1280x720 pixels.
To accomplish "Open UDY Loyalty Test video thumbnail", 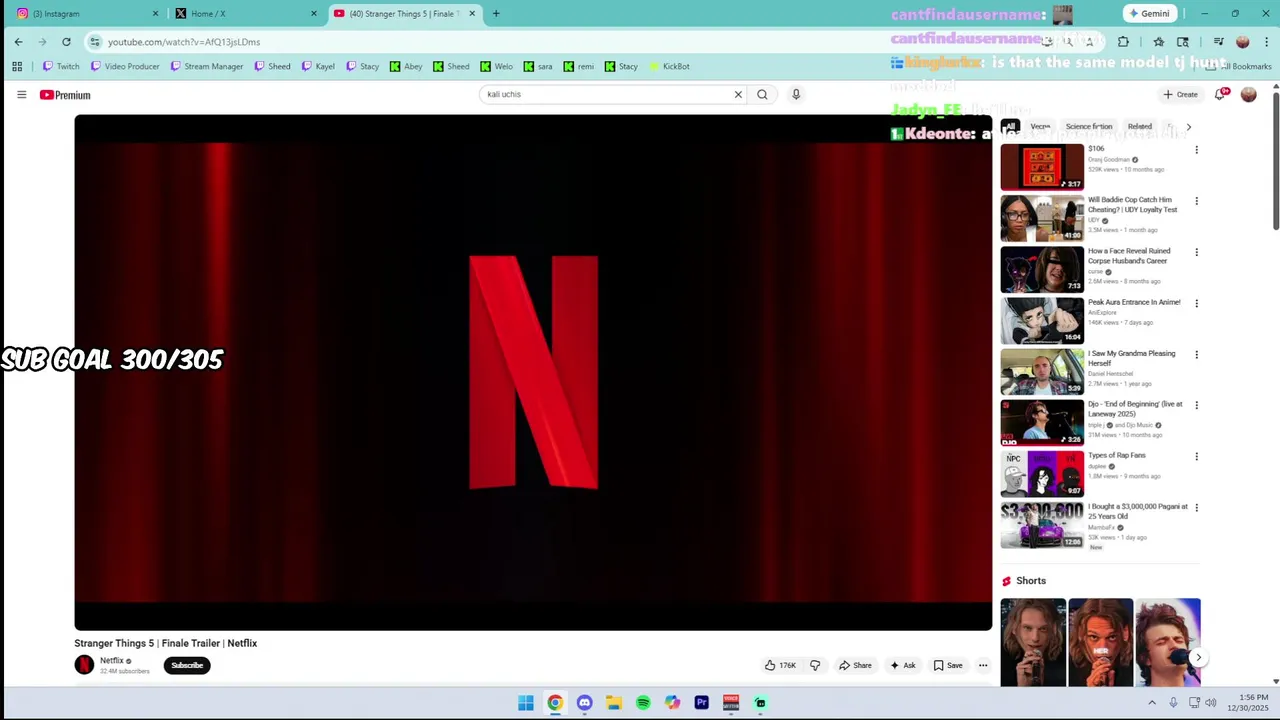I will pos(1042,218).
